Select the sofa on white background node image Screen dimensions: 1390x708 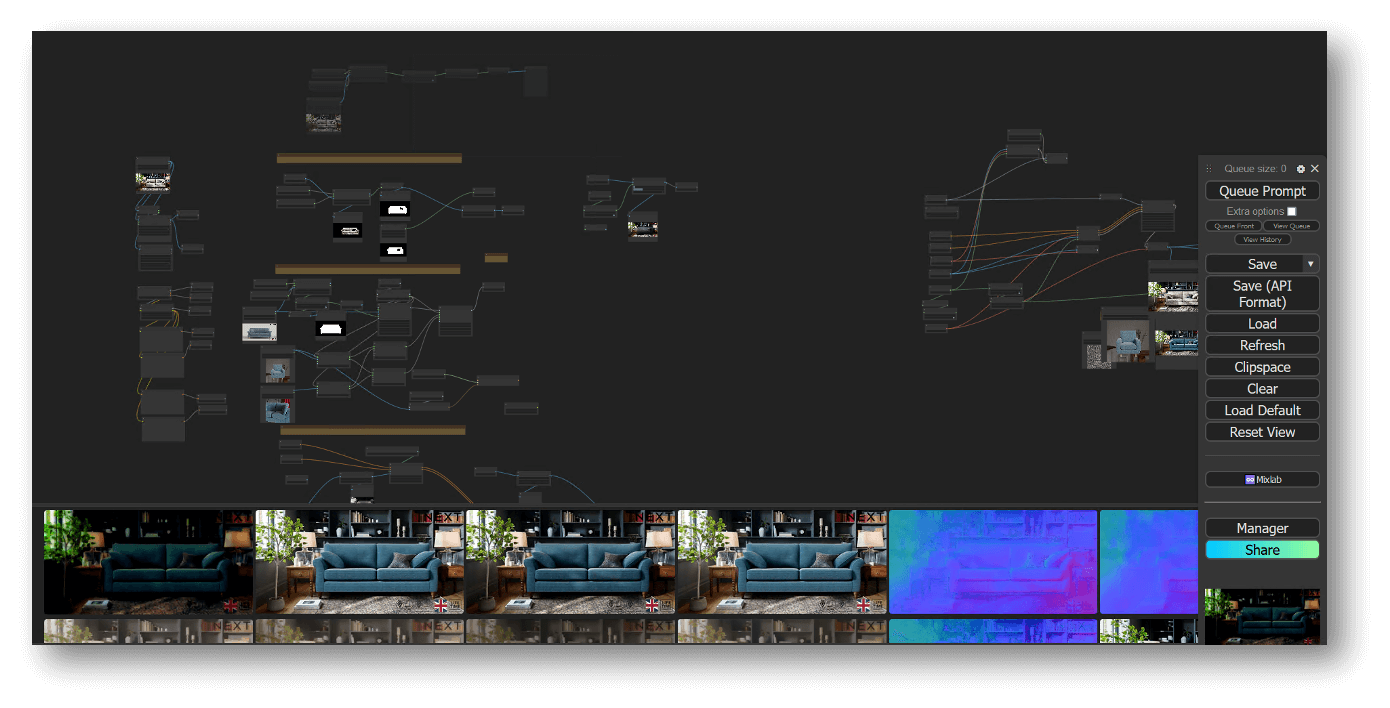coord(259,332)
